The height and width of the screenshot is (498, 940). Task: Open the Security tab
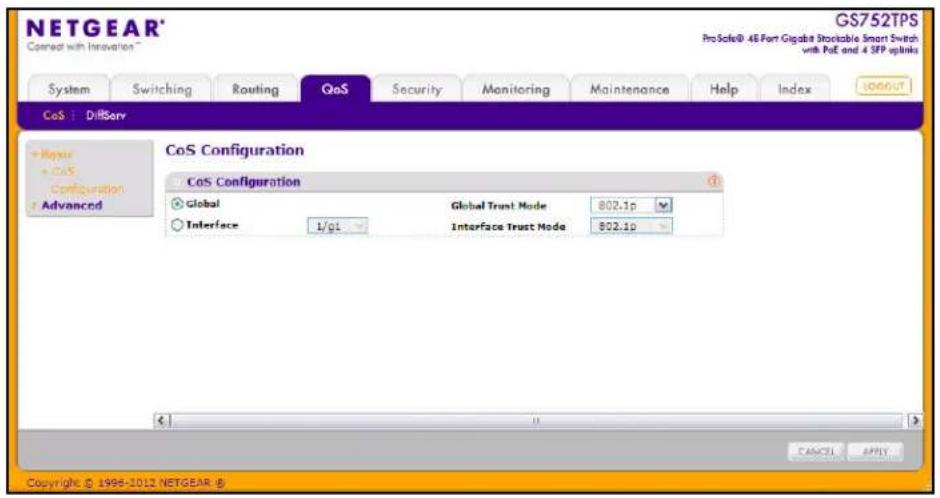pyautogui.click(x=417, y=89)
